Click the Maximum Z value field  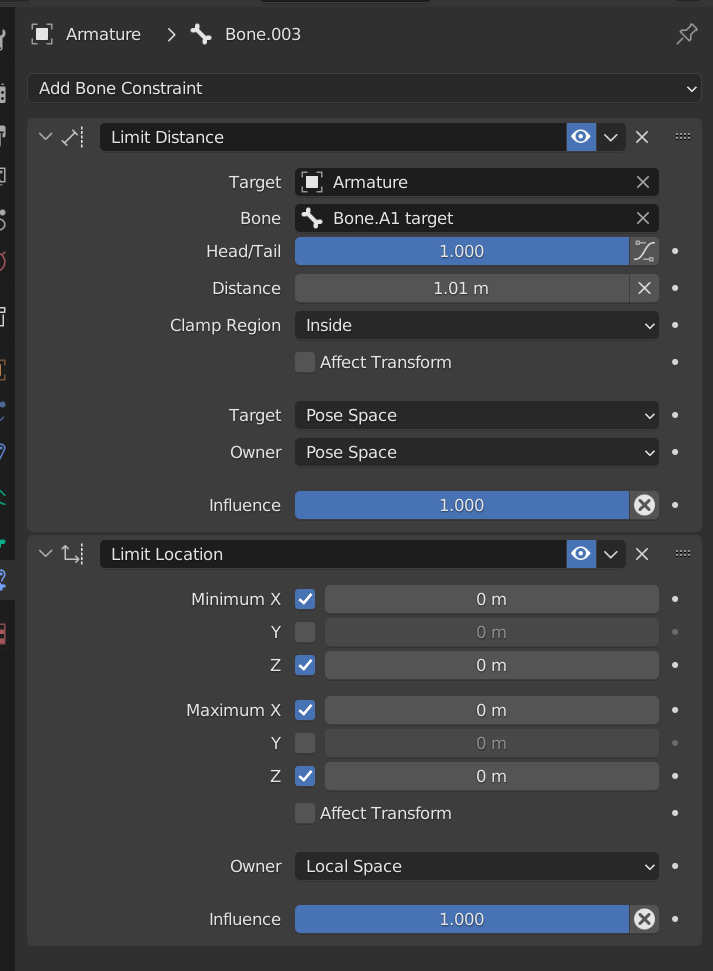[x=491, y=776]
